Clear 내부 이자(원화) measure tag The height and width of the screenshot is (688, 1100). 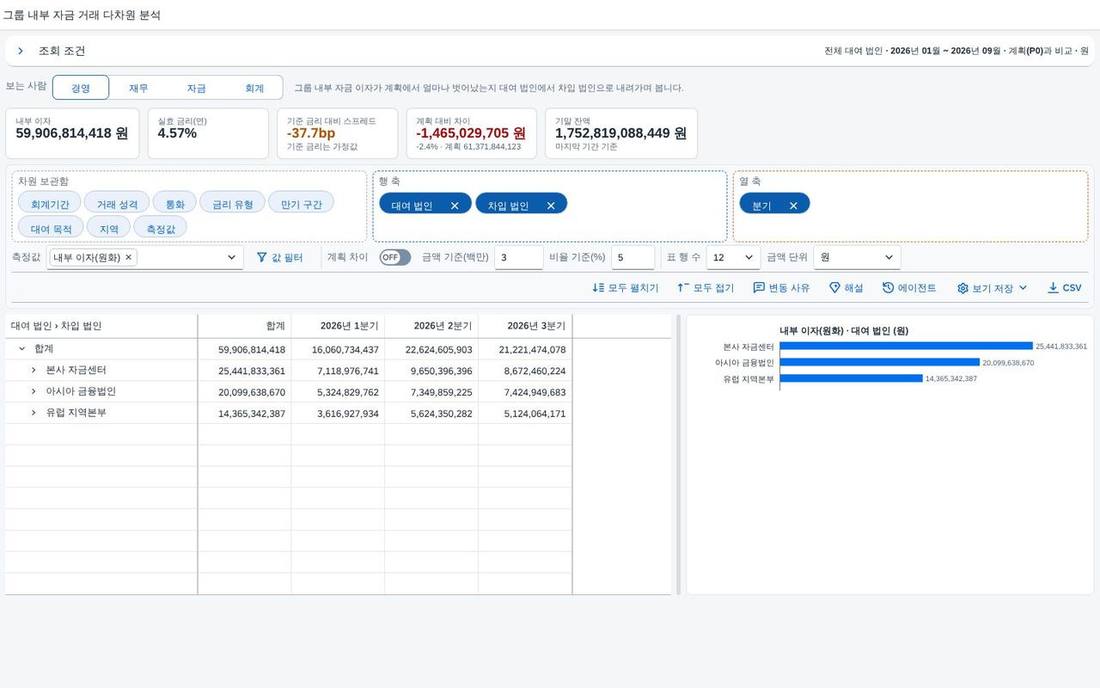(128, 257)
